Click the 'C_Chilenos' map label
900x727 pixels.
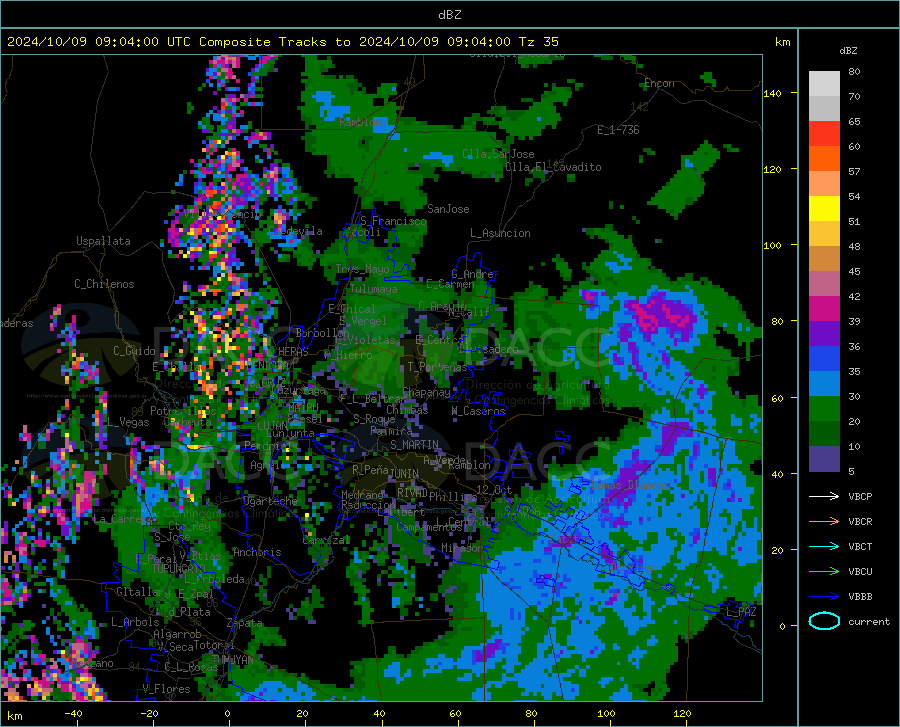[x=104, y=284]
